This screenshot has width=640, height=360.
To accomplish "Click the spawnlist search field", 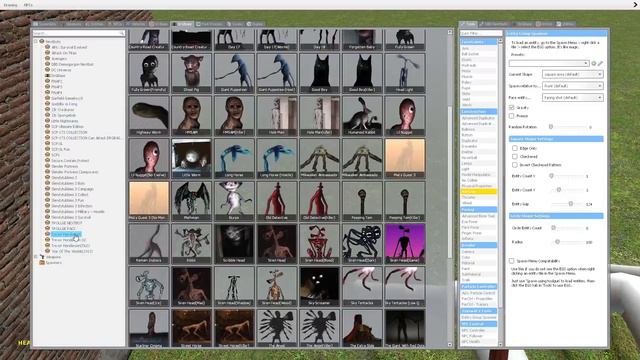I will (79, 33).
